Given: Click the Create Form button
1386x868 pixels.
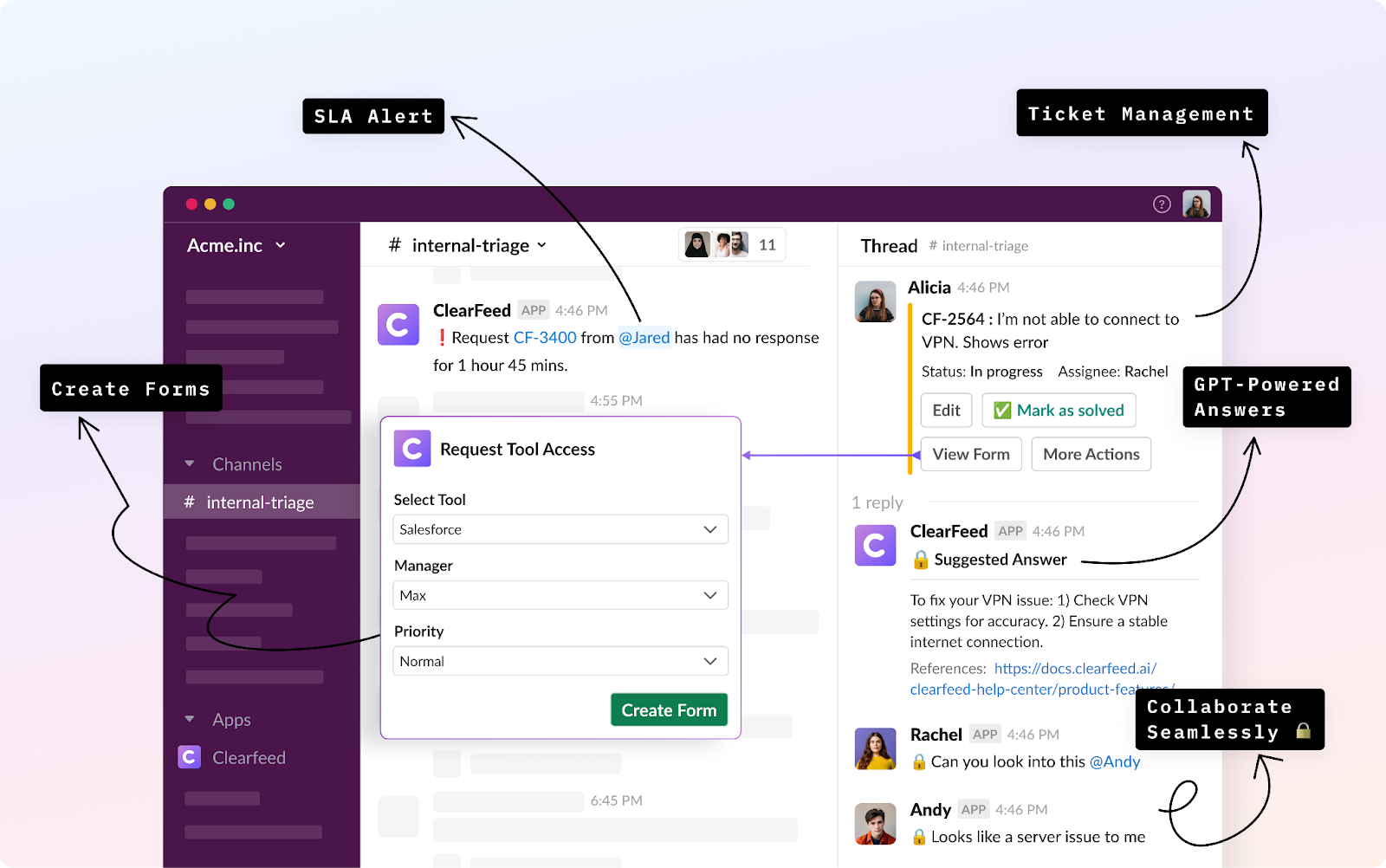Looking at the screenshot, I should tap(669, 710).
